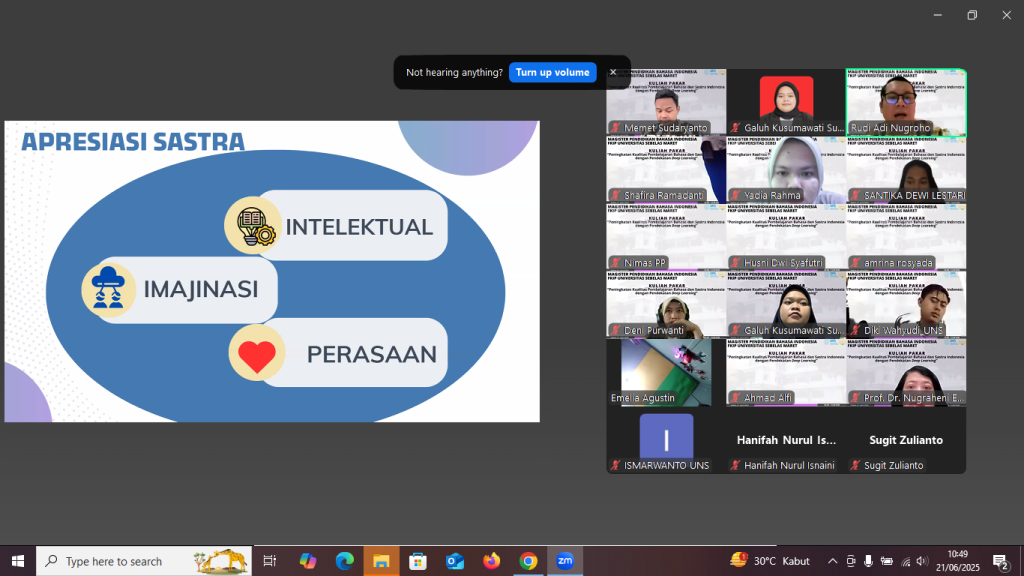Open Microsoft Store taskbar icon
The width and height of the screenshot is (1024, 576).
point(418,561)
